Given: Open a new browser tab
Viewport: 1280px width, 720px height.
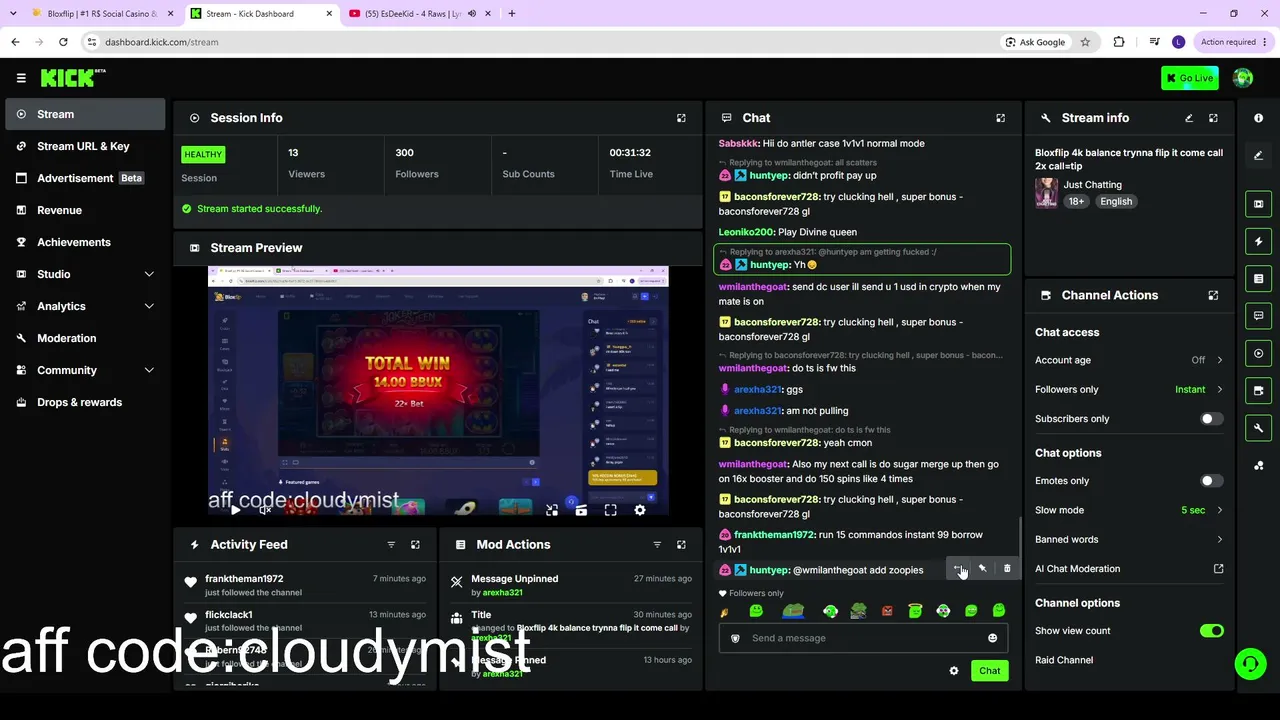Looking at the screenshot, I should coord(511,14).
